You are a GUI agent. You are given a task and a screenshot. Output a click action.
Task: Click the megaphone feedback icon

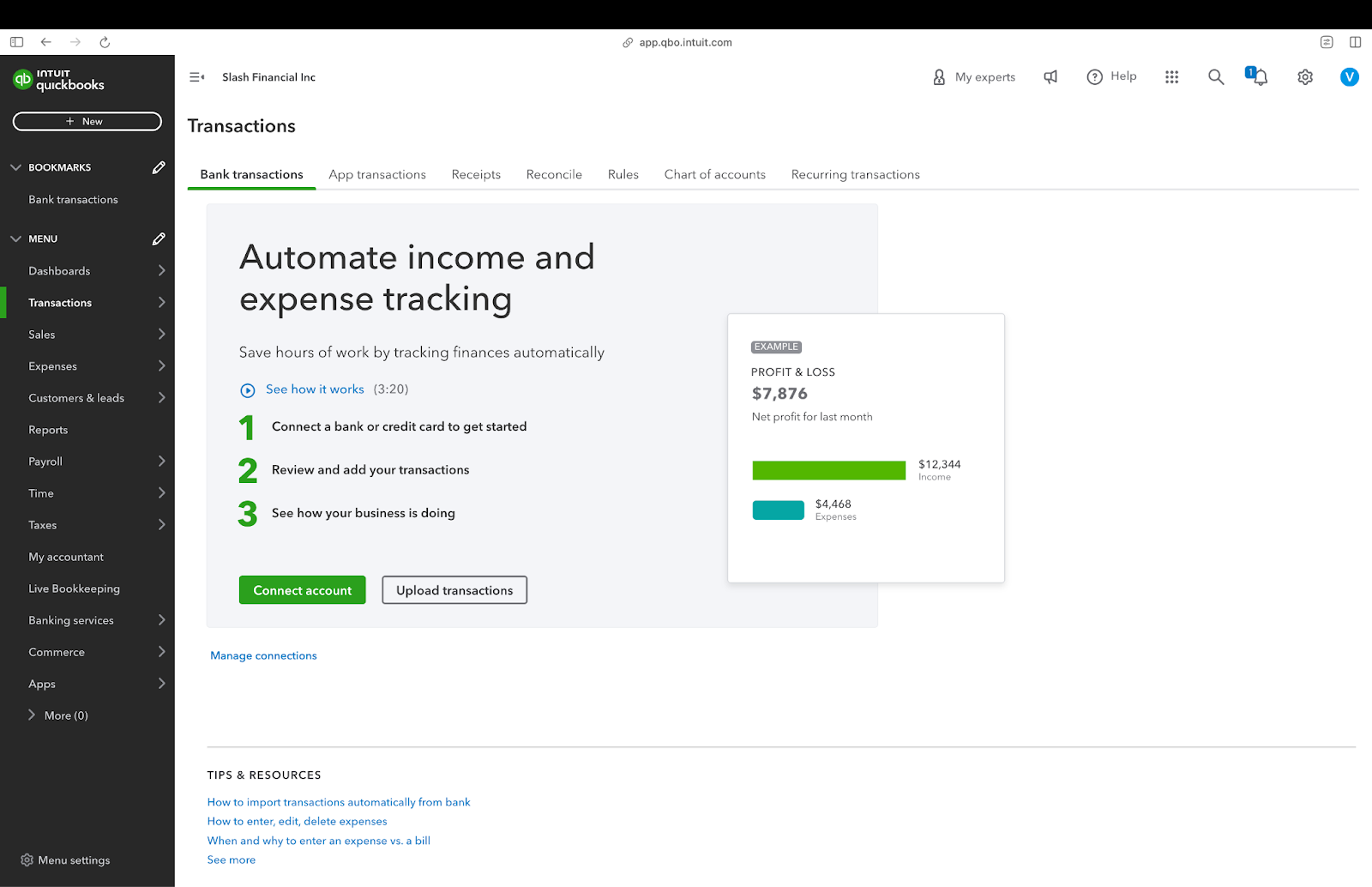click(1050, 77)
